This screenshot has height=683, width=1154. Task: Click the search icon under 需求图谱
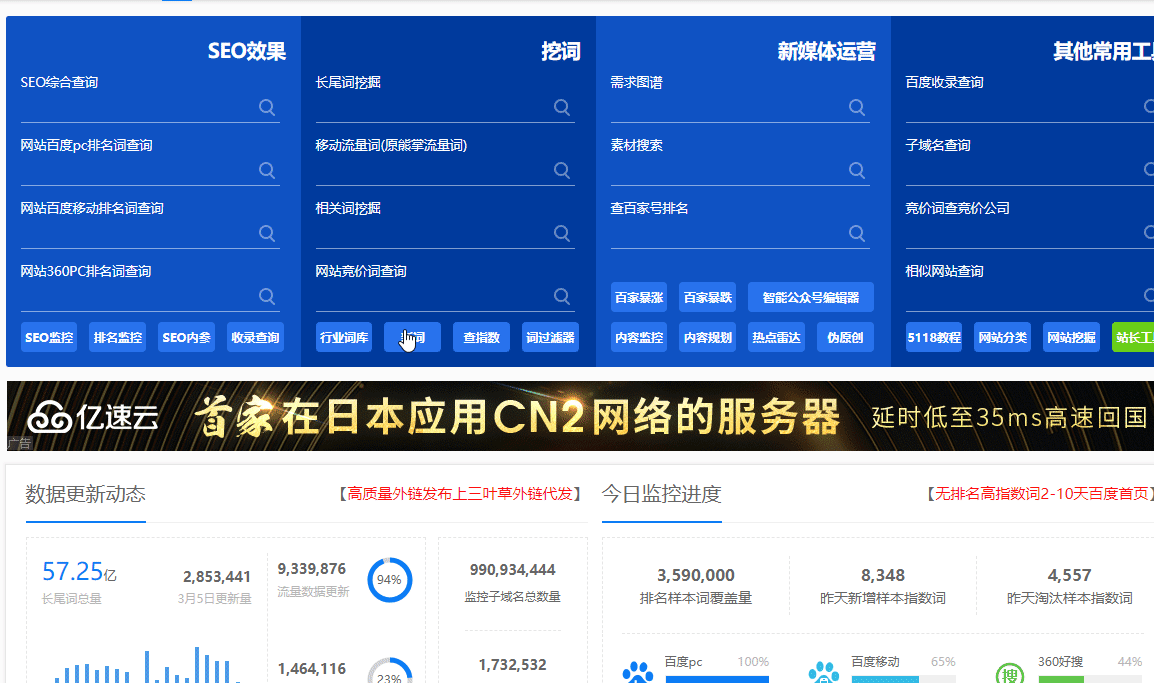click(857, 107)
